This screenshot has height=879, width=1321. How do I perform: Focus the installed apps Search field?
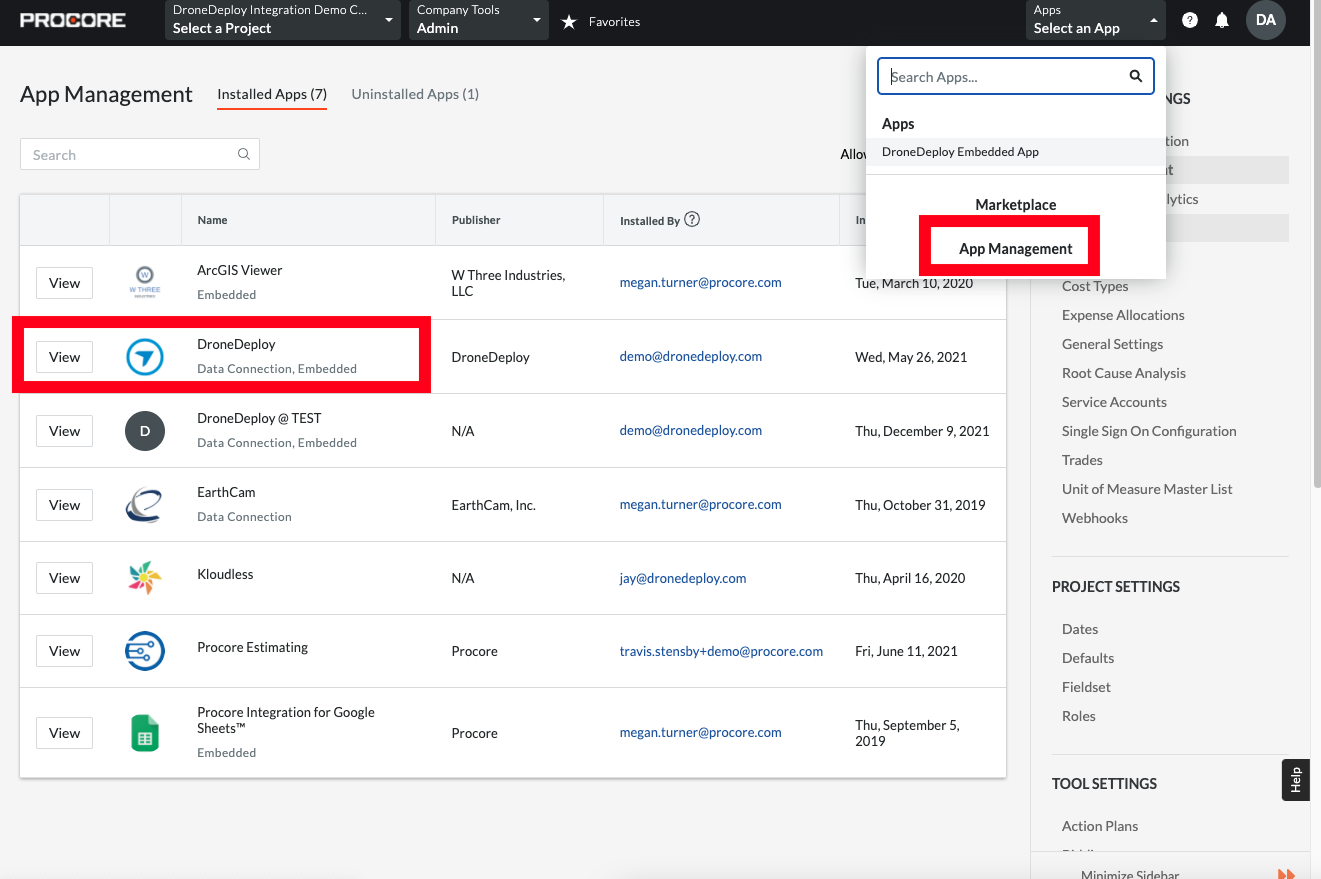point(140,155)
